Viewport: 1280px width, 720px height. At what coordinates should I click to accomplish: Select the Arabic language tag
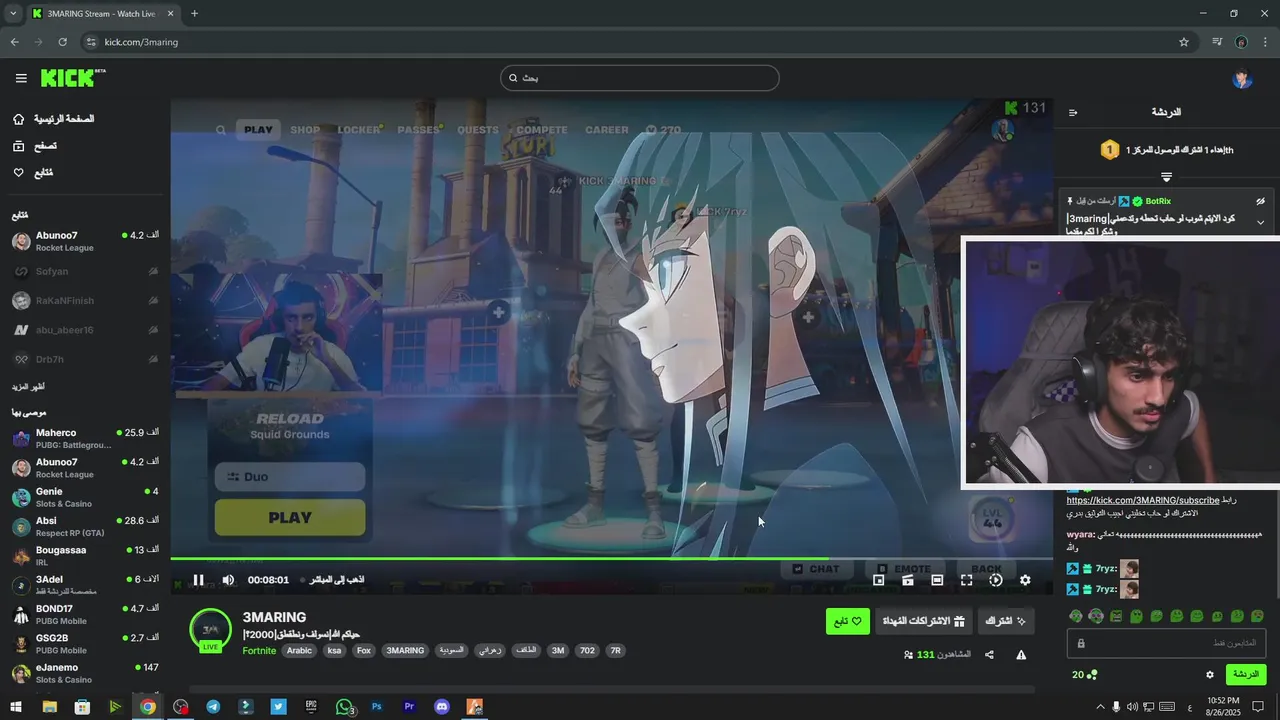(299, 651)
